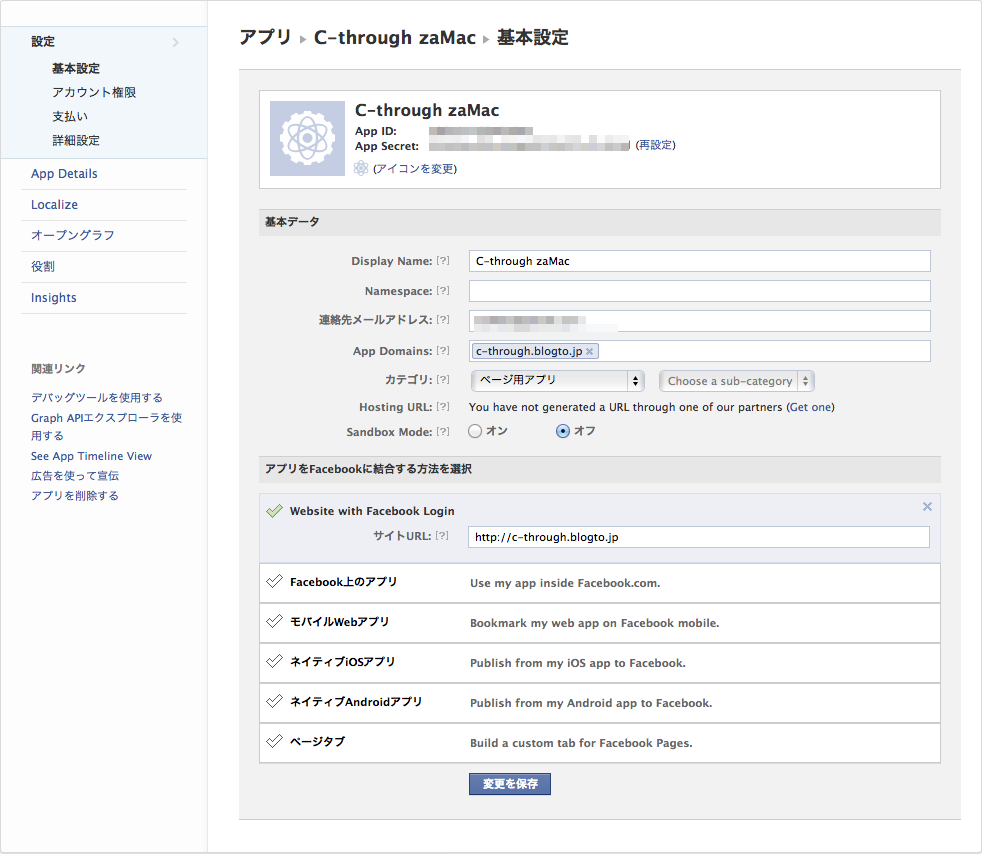Screen dimensions: 982x854
Task: Set Sandbox Mode to オフ
Action: tap(563, 431)
